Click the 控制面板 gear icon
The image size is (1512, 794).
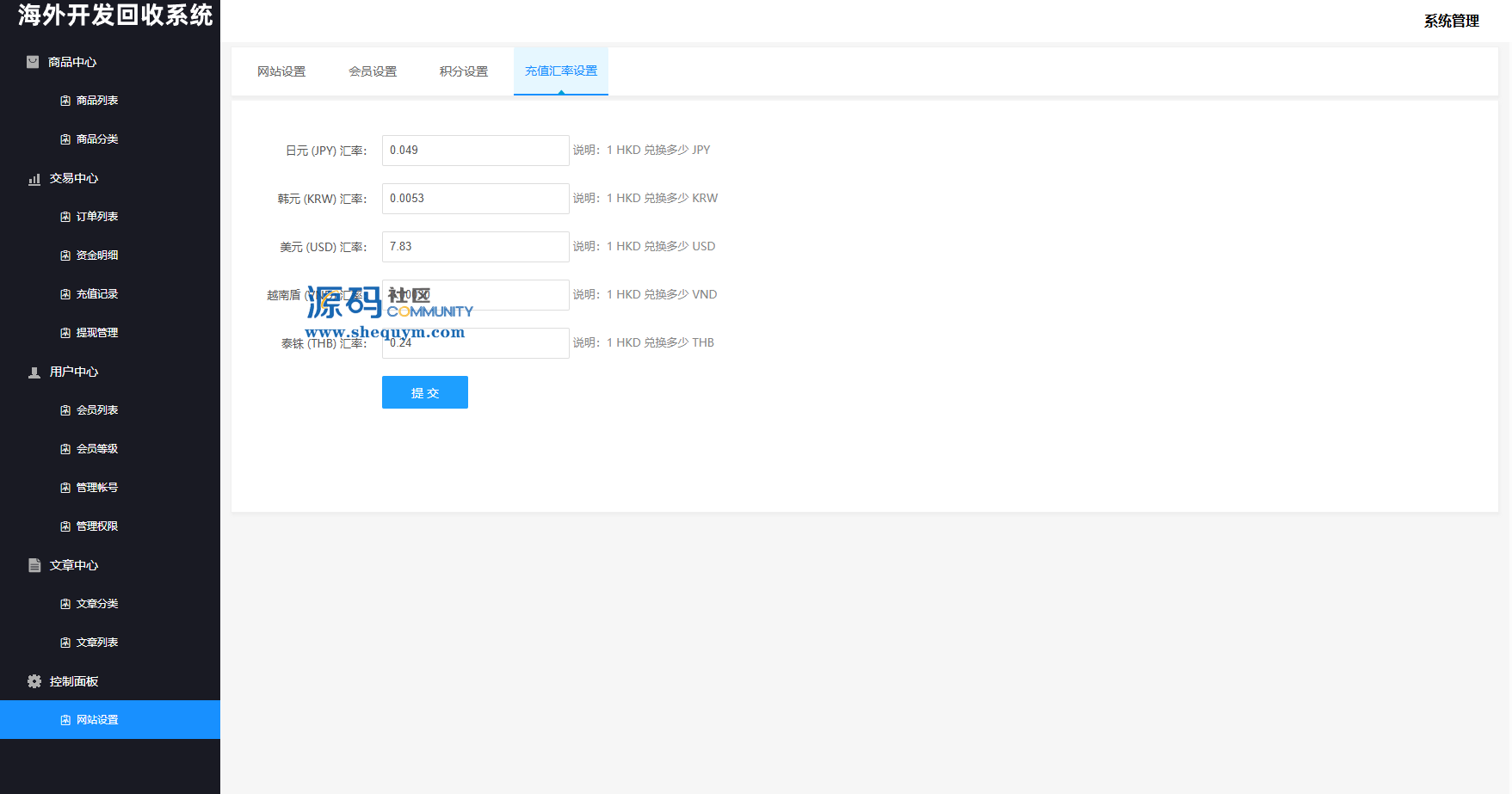pos(34,681)
